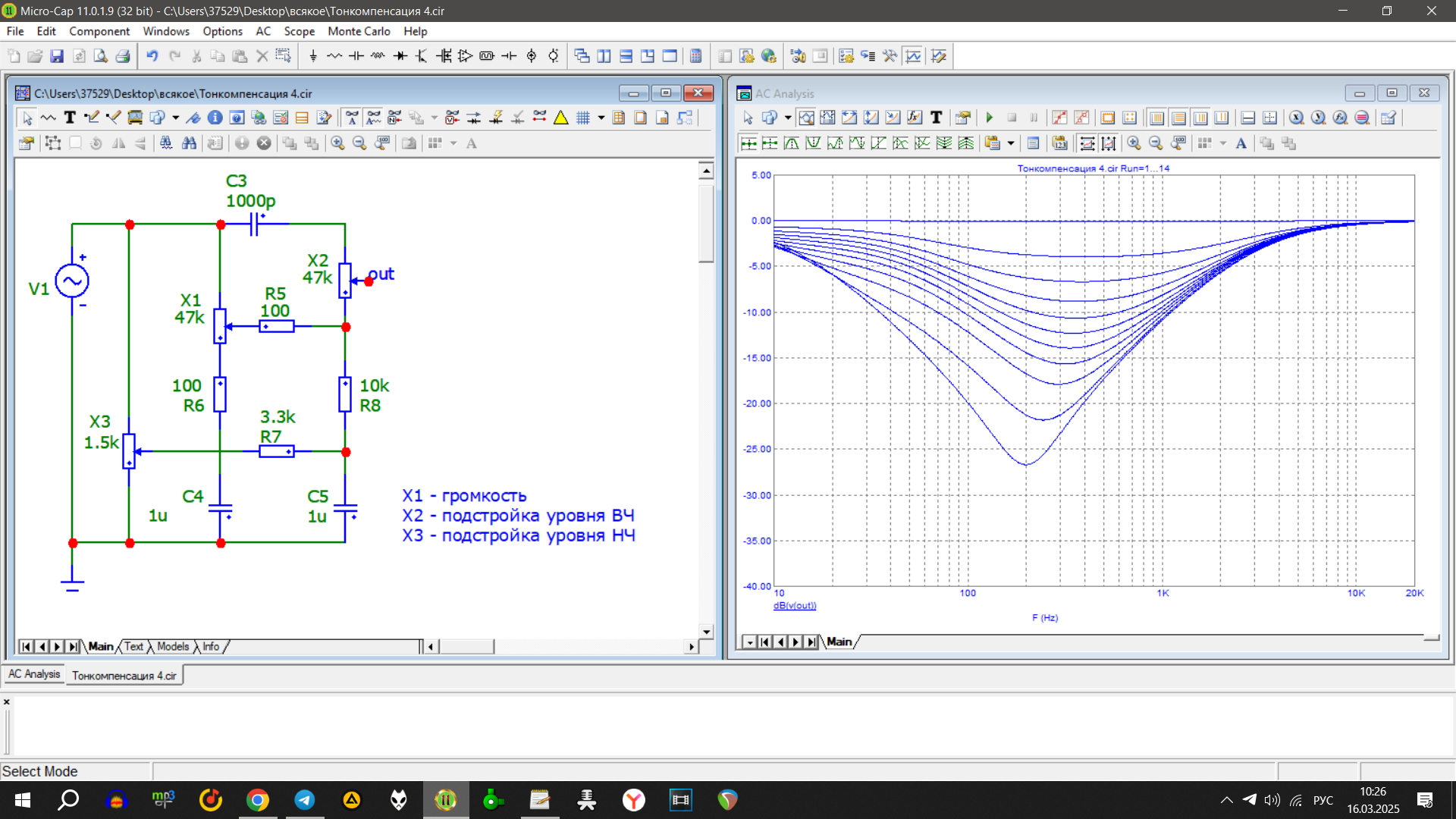Viewport: 1456px width, 819px height.
Task: Open the schematic Info mode icon
Action: [x=215, y=118]
